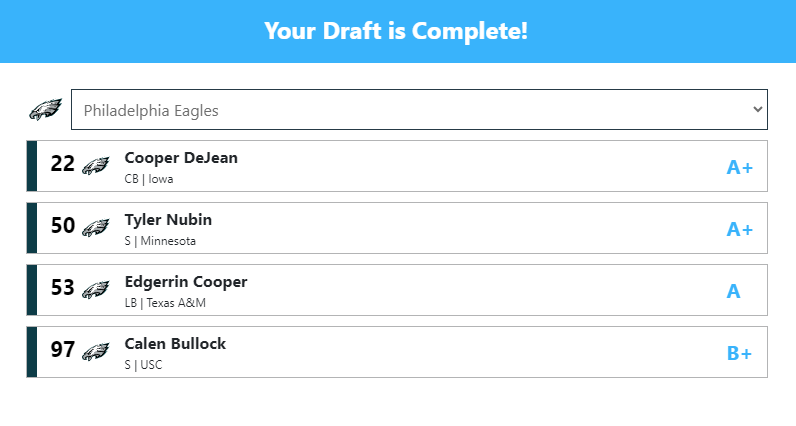The image size is (796, 426).
Task: Click the A+ grade for Cooper DeJean
Action: [x=739, y=167]
